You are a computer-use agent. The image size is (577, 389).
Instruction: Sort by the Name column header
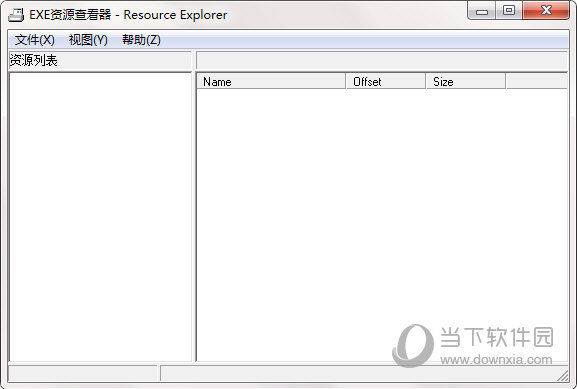(x=271, y=81)
